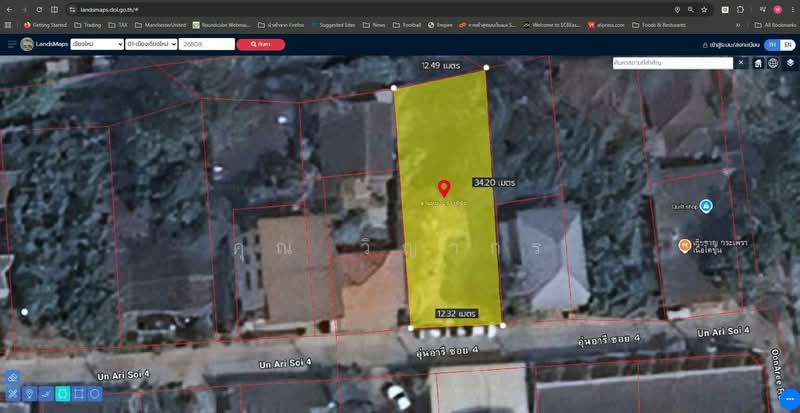
Task: Open the district dropdown showing 01
Action: [x=151, y=44]
